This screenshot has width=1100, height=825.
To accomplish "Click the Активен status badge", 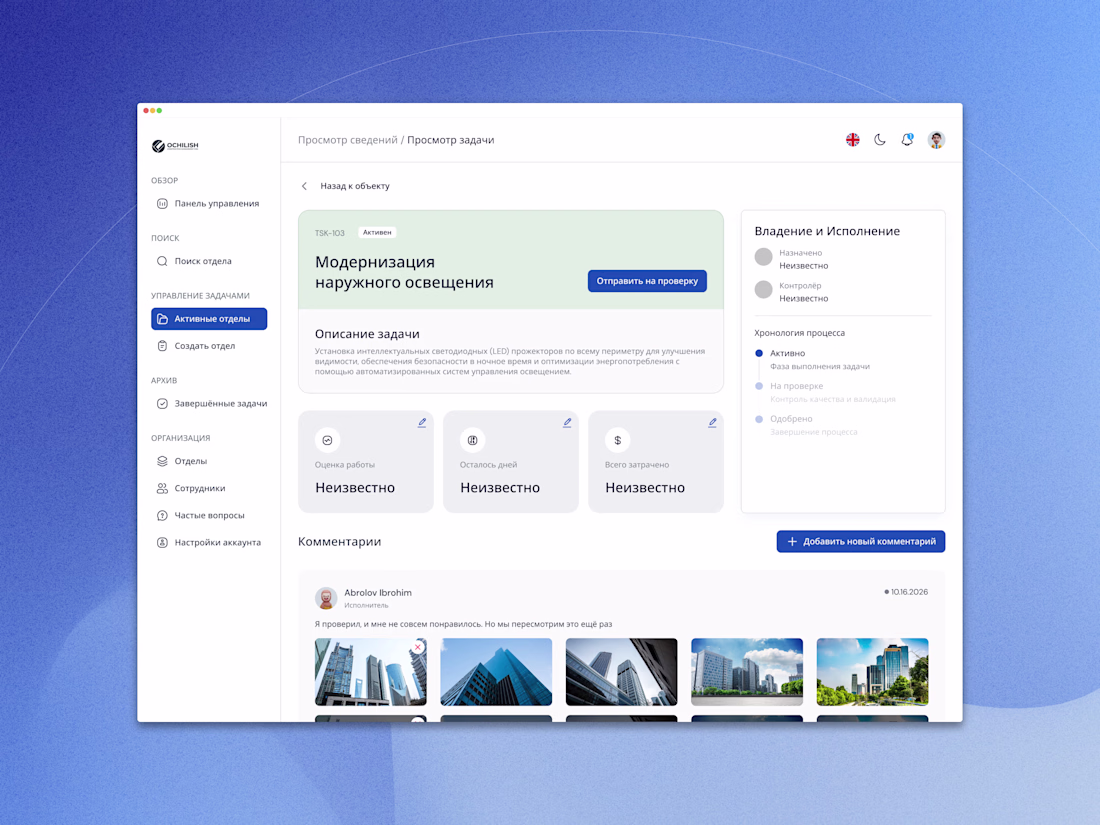I will point(377,232).
